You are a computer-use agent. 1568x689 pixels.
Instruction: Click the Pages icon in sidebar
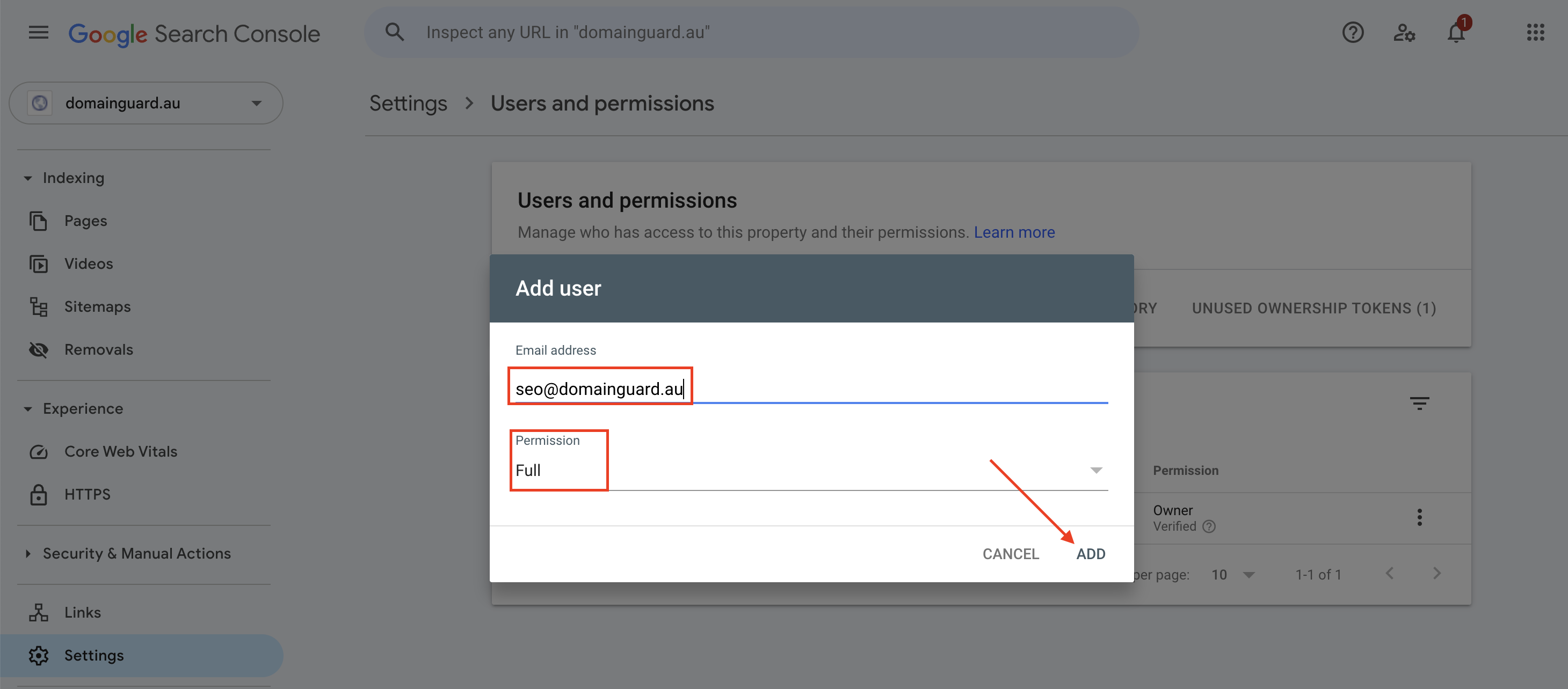38,221
